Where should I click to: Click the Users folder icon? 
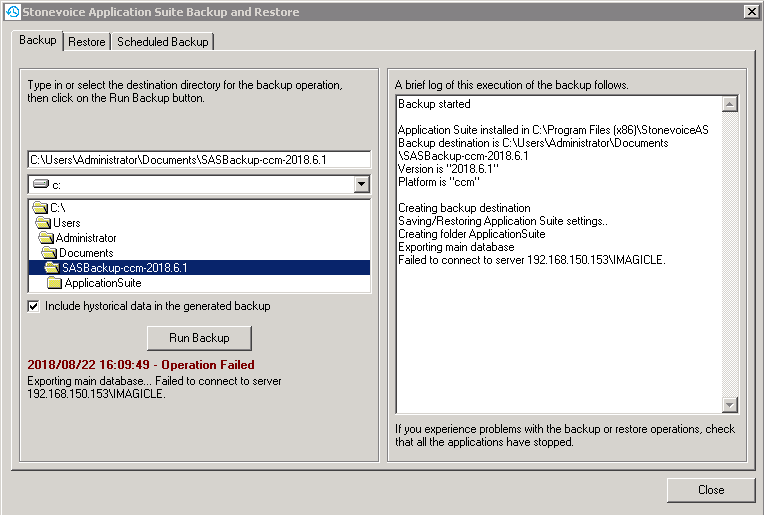coord(44,223)
